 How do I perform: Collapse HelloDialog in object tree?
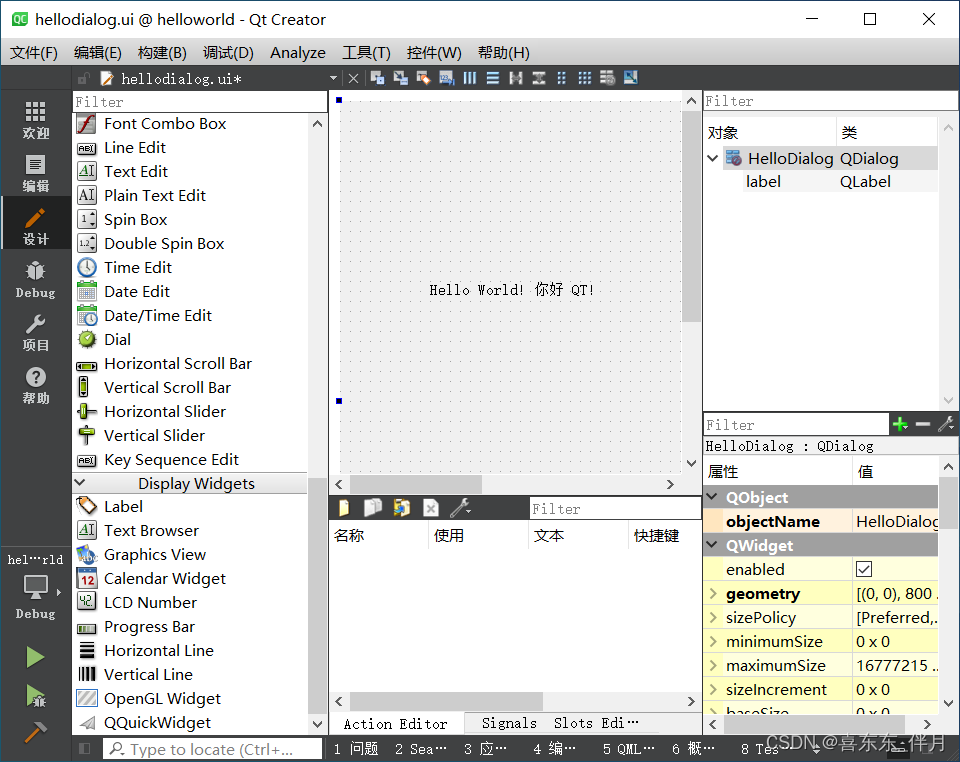[713, 159]
